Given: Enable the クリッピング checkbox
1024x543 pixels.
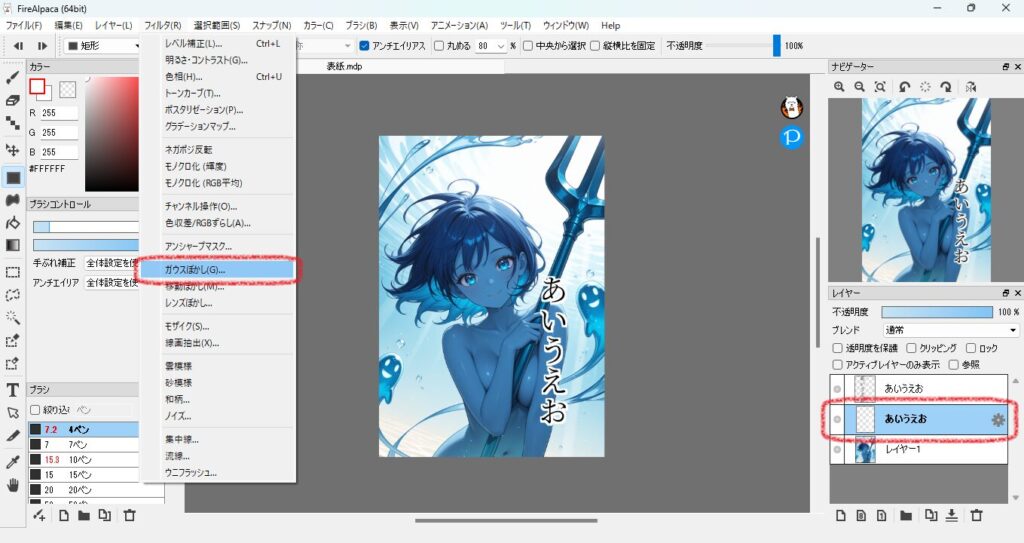Looking at the screenshot, I should pyautogui.click(x=912, y=348).
